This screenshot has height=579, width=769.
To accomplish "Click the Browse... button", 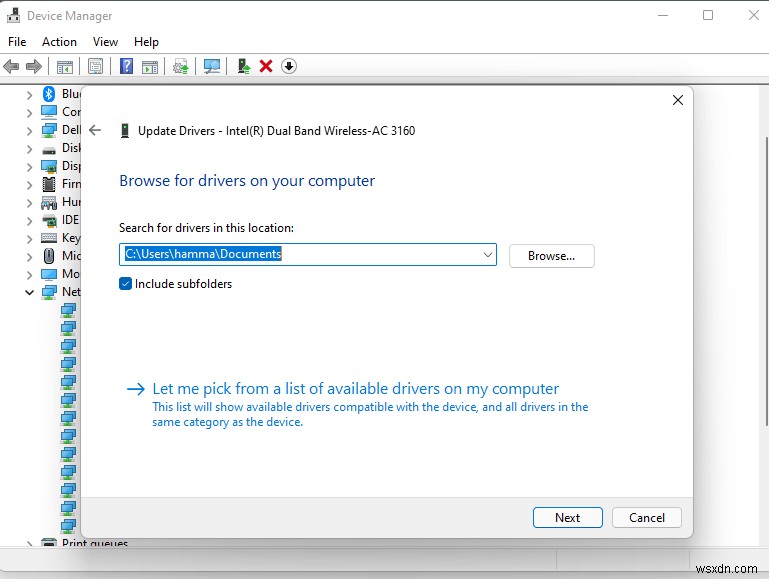I will click(x=552, y=256).
